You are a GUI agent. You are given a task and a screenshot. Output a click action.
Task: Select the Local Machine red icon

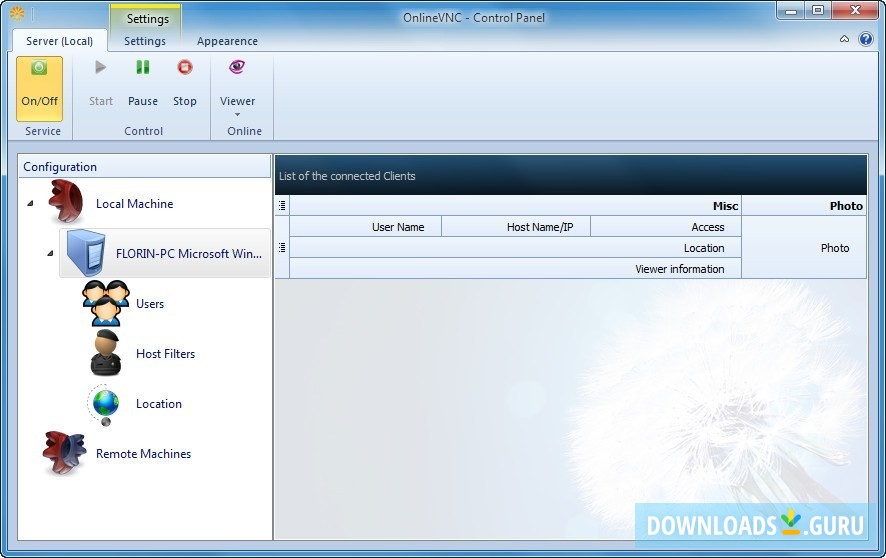[x=66, y=202]
